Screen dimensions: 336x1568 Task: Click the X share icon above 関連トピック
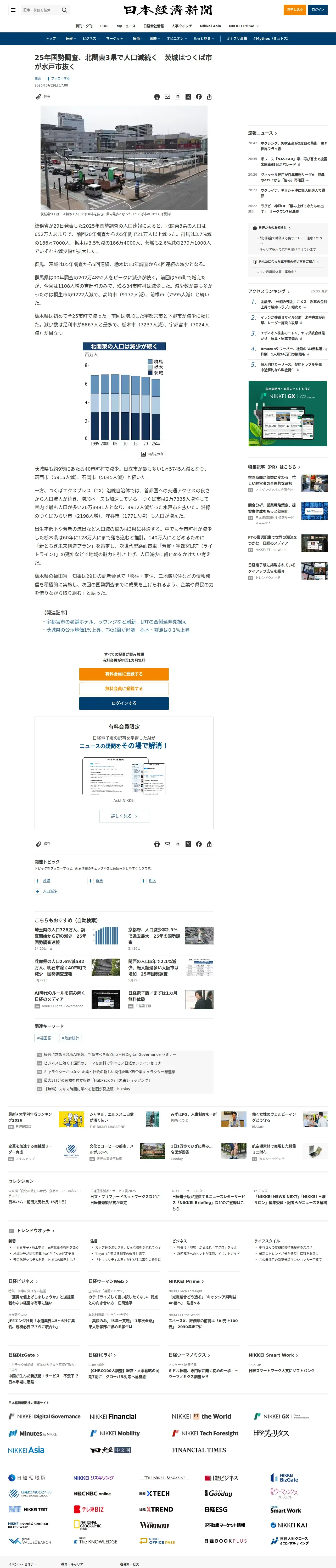[x=188, y=844]
